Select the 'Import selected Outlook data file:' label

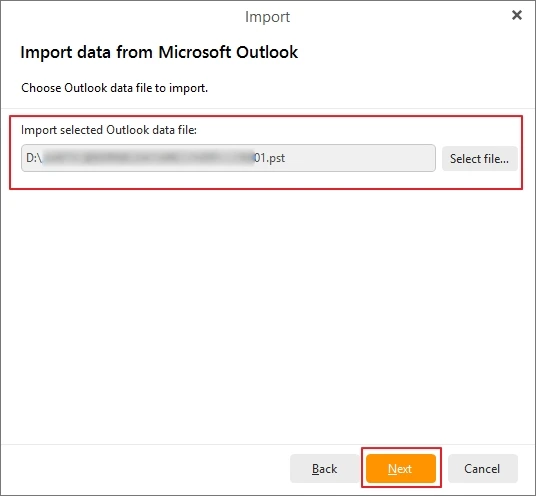pos(109,130)
